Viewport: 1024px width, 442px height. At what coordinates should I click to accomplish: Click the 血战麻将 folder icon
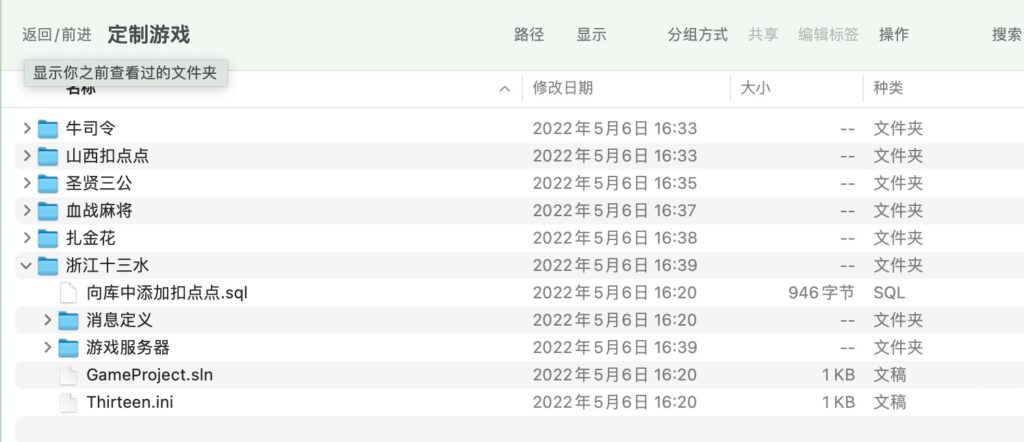[48, 211]
